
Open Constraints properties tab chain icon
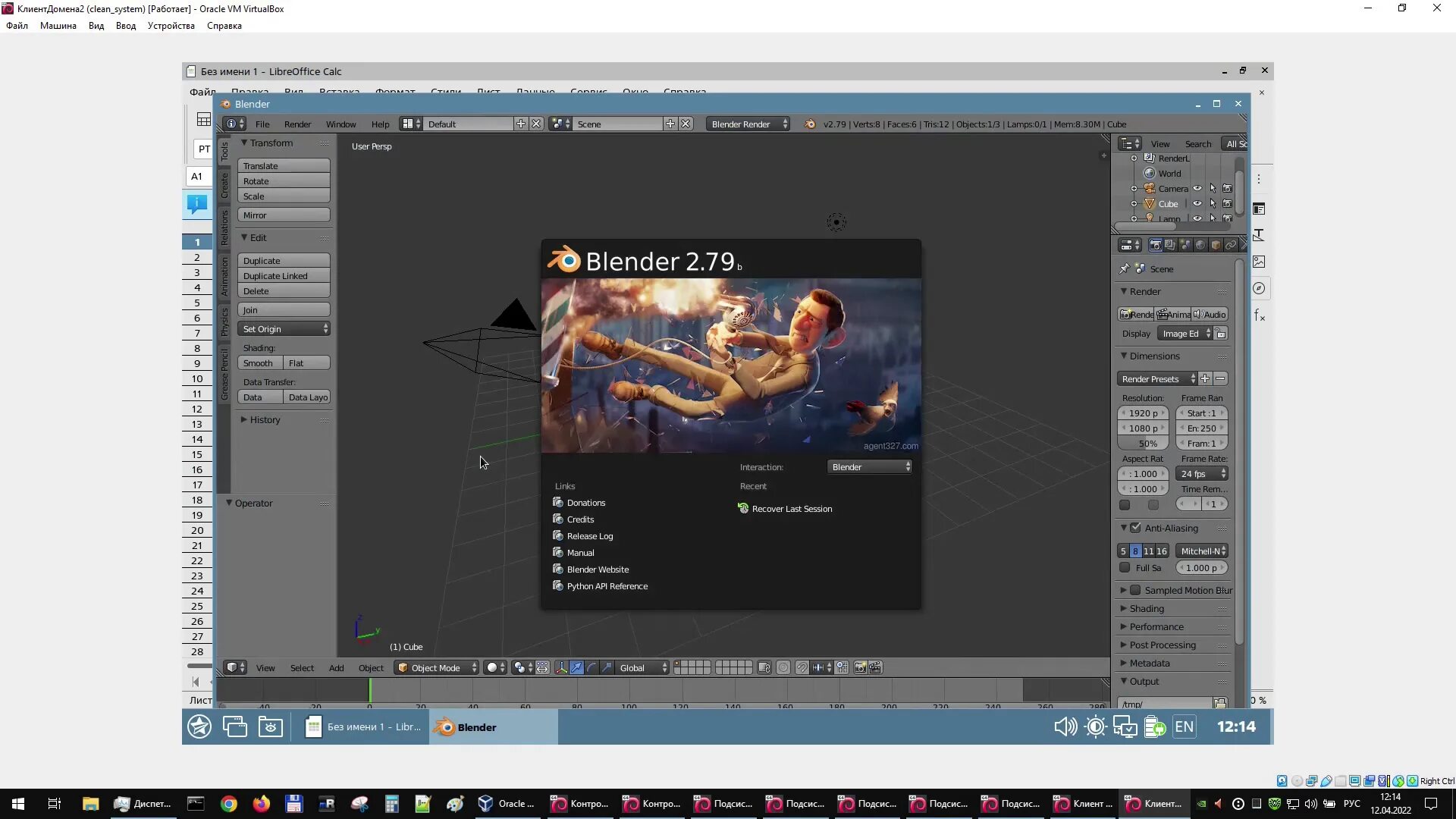point(1231,245)
